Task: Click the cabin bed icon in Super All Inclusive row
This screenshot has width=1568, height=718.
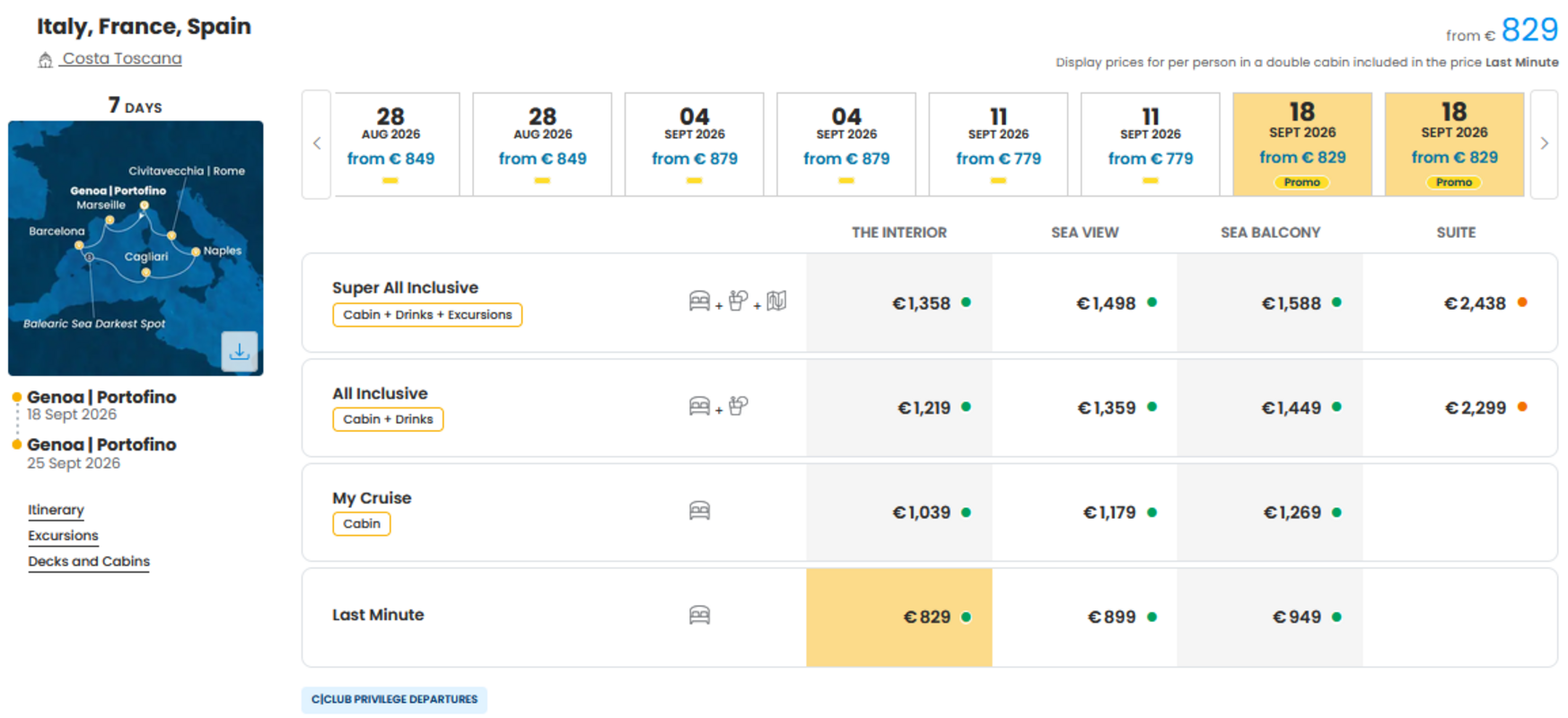Action: click(x=699, y=302)
